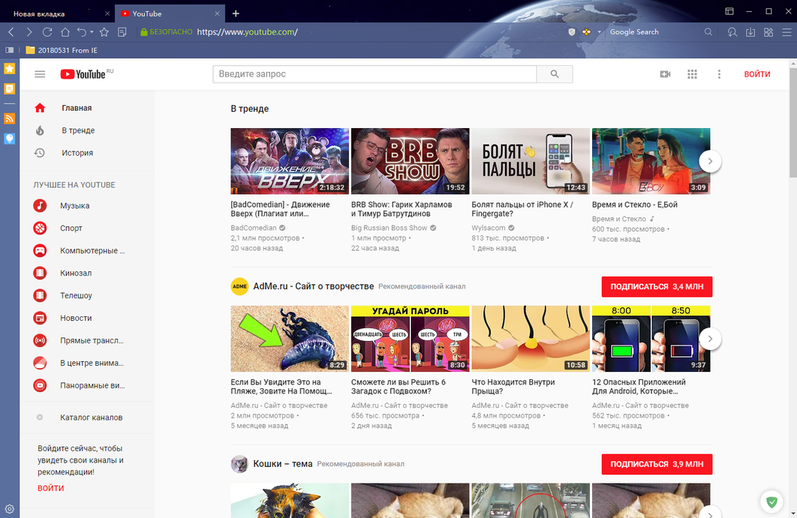Subscribe to AdMe.ru channel

657,287
